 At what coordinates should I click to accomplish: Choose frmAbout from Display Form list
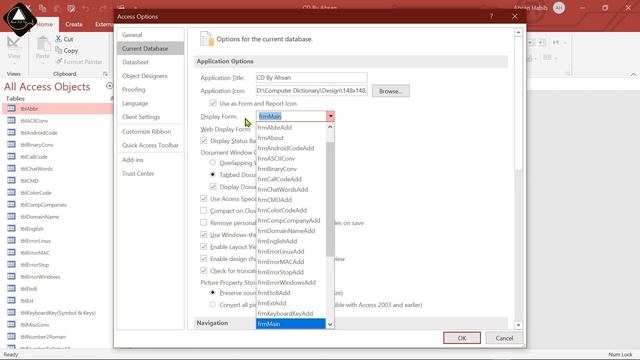pos(291,138)
